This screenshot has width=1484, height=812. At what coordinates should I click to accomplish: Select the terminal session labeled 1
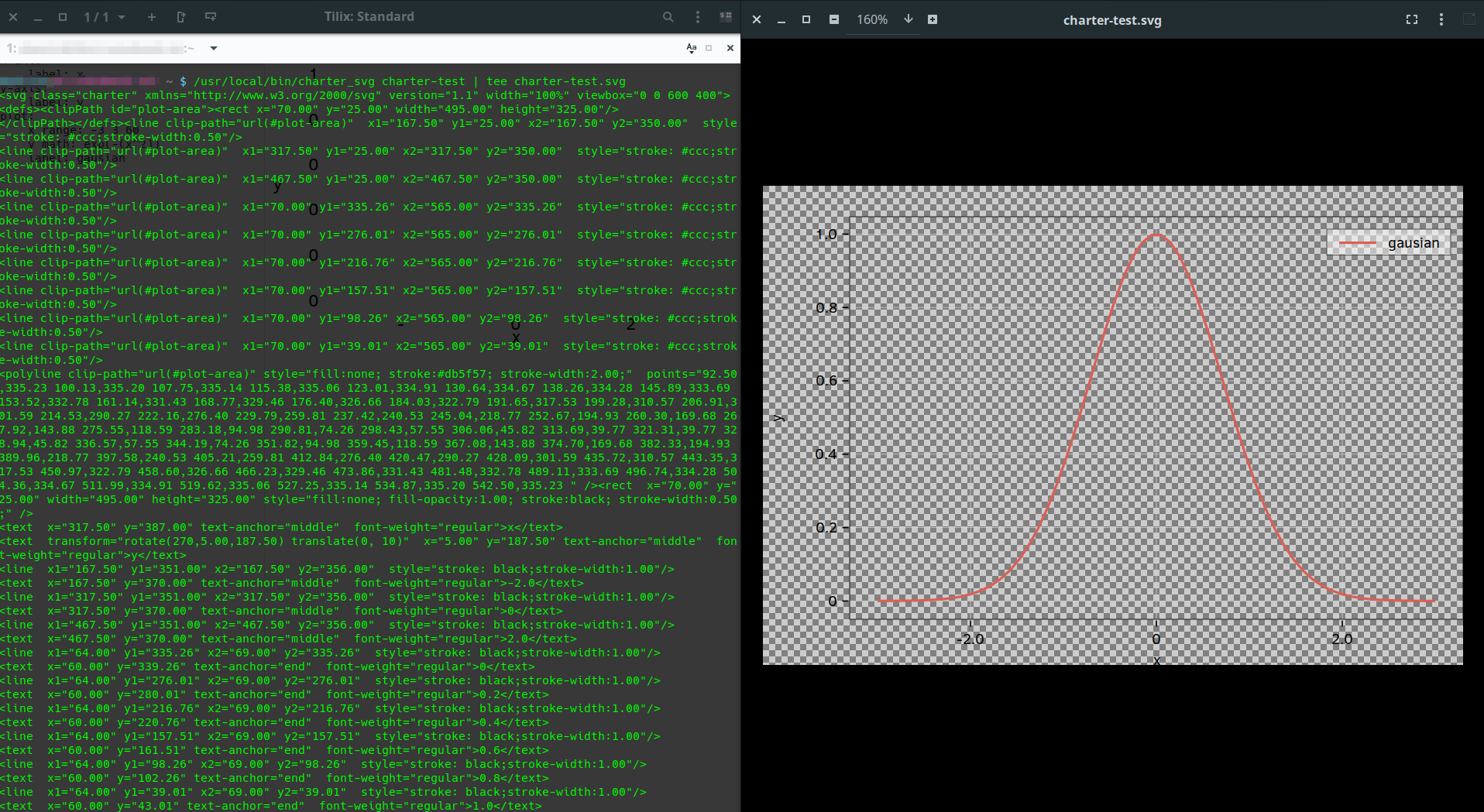click(9, 48)
